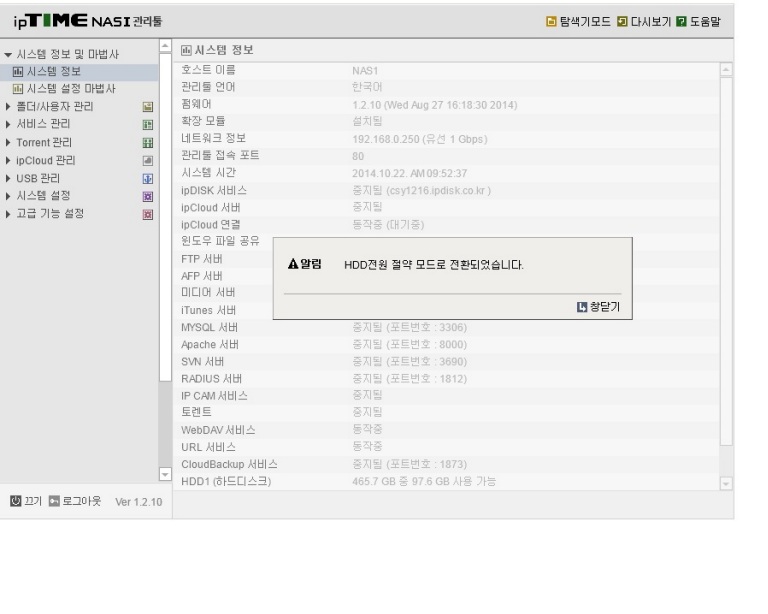Click the 관리툴 접속 포트 value 80
The image size is (768, 614).
tap(358, 156)
